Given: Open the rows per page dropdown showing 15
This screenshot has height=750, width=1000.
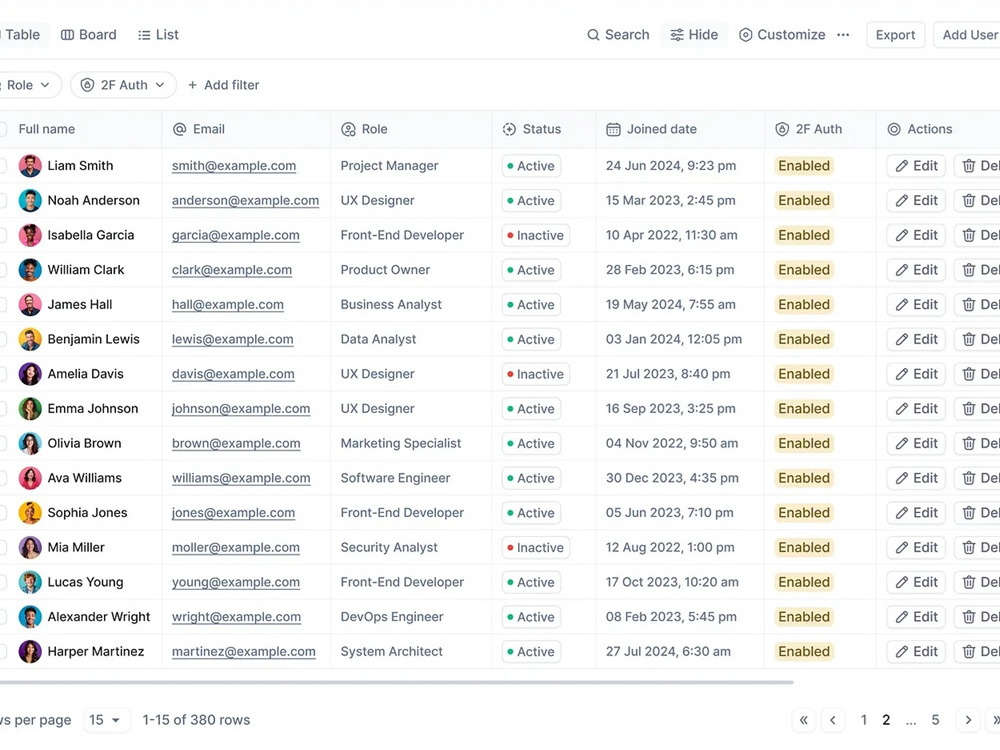Looking at the screenshot, I should click(105, 720).
